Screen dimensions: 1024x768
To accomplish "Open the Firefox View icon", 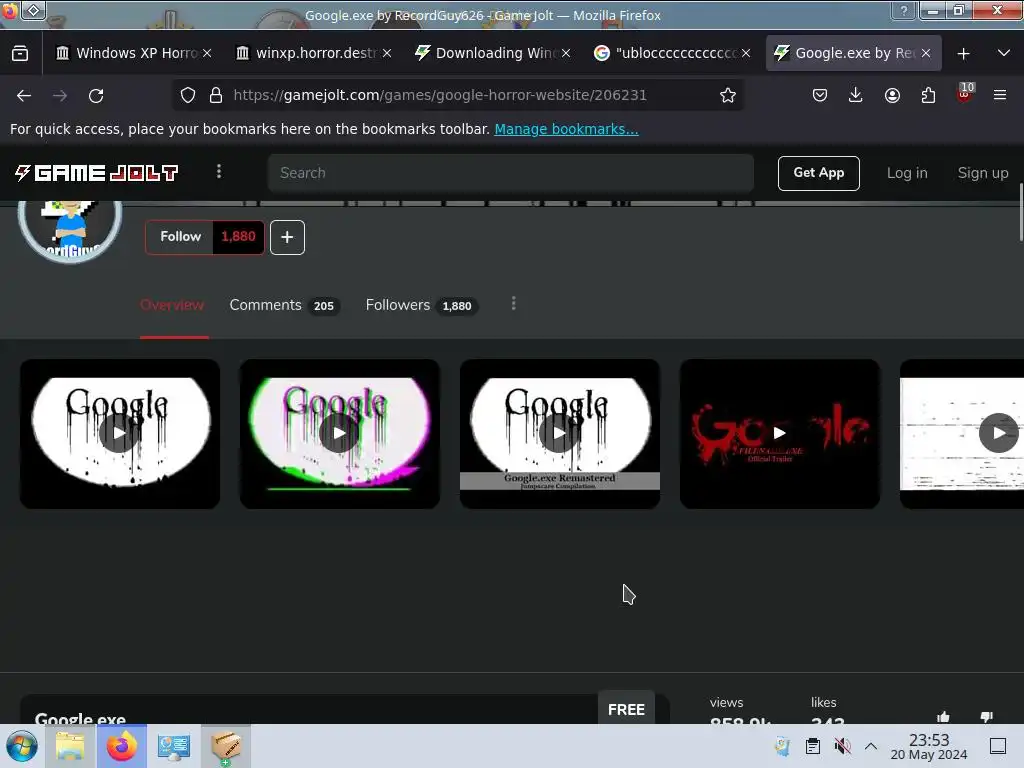I will click(x=20, y=53).
